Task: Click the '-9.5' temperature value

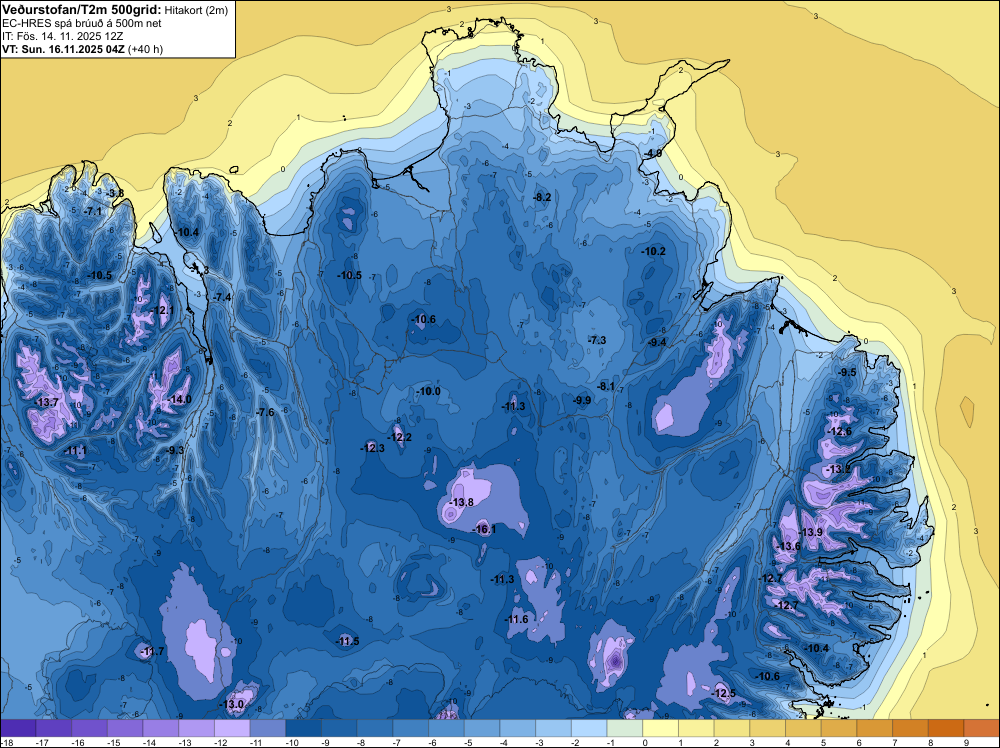Action: [x=848, y=372]
